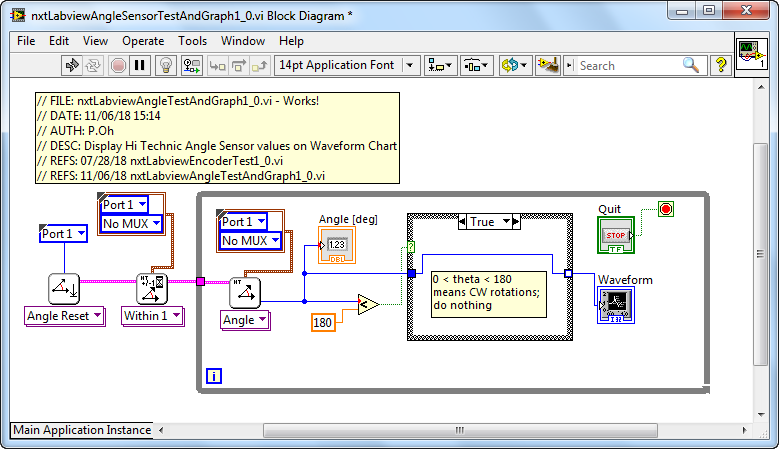The height and width of the screenshot is (449, 779).
Task: Click the red loop stop condition terminal
Action: (x=666, y=209)
